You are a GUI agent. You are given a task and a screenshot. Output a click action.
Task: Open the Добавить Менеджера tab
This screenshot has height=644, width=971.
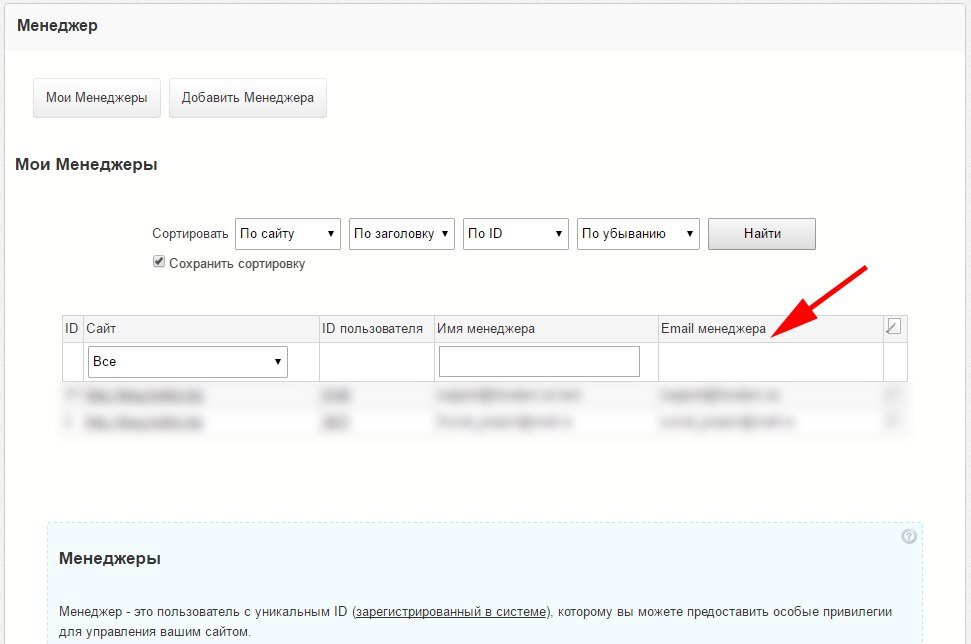(247, 98)
